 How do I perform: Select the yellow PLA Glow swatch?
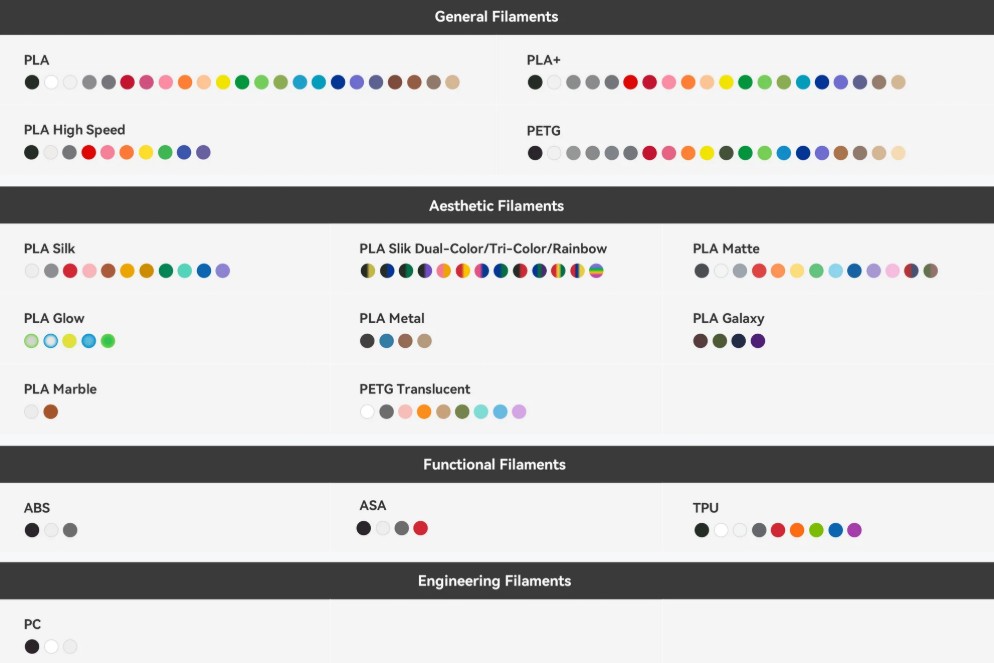(x=69, y=341)
